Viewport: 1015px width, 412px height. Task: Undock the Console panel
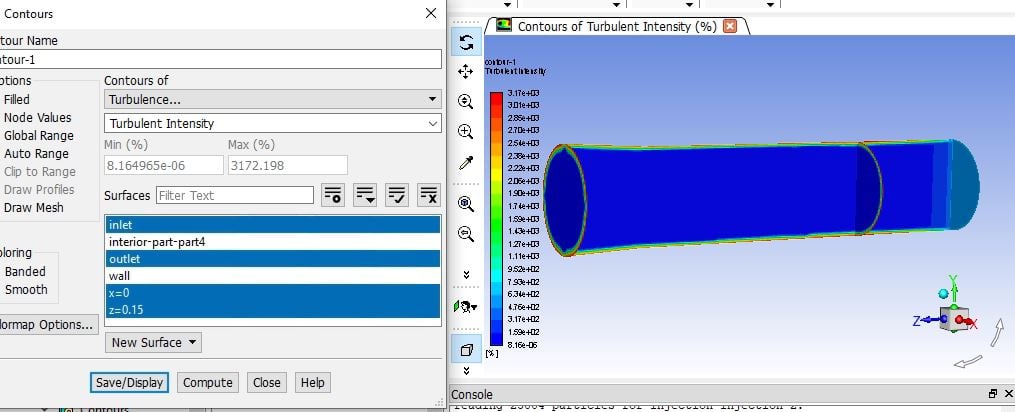[x=993, y=394]
